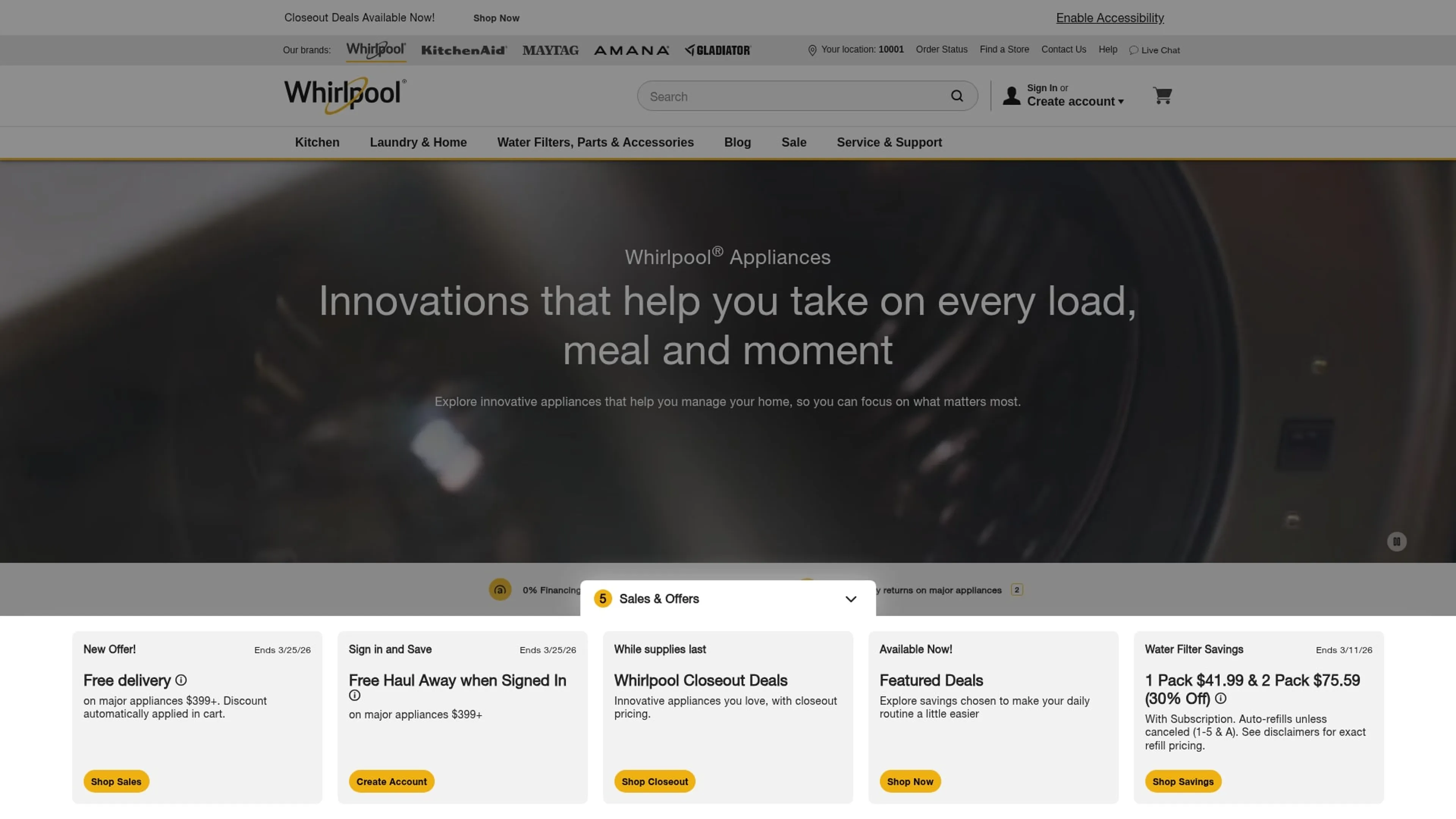This screenshot has width=1456, height=819.
Task: Click Shop Now in top banner
Action: (x=496, y=18)
